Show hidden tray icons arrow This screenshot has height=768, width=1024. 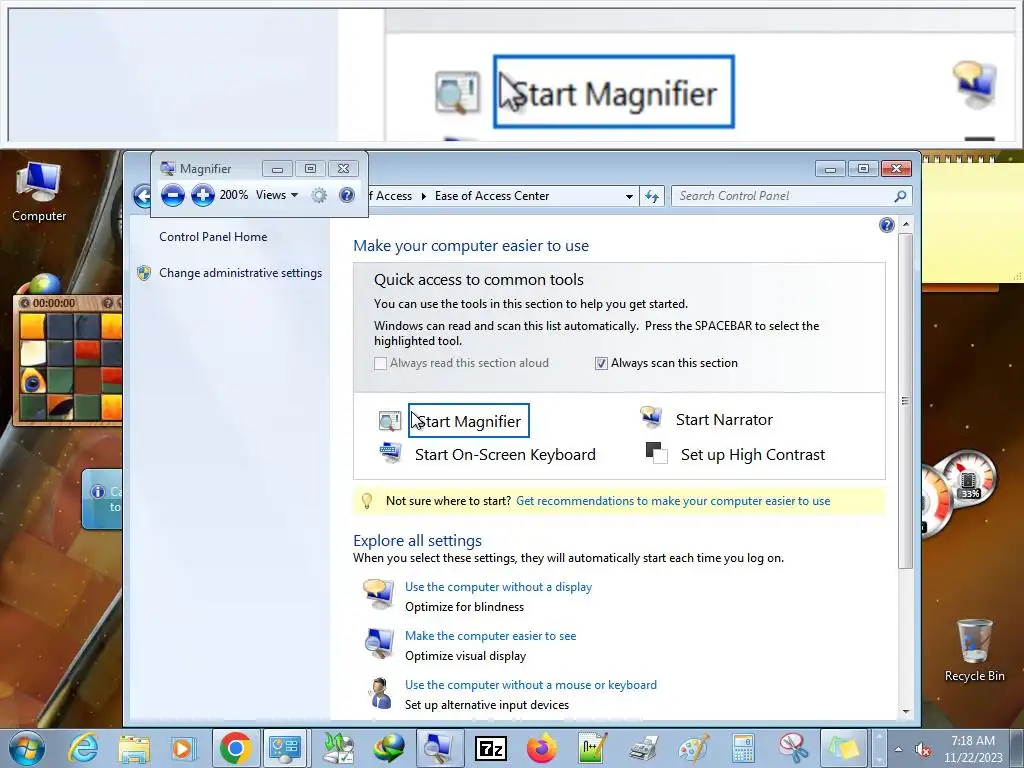(x=899, y=749)
